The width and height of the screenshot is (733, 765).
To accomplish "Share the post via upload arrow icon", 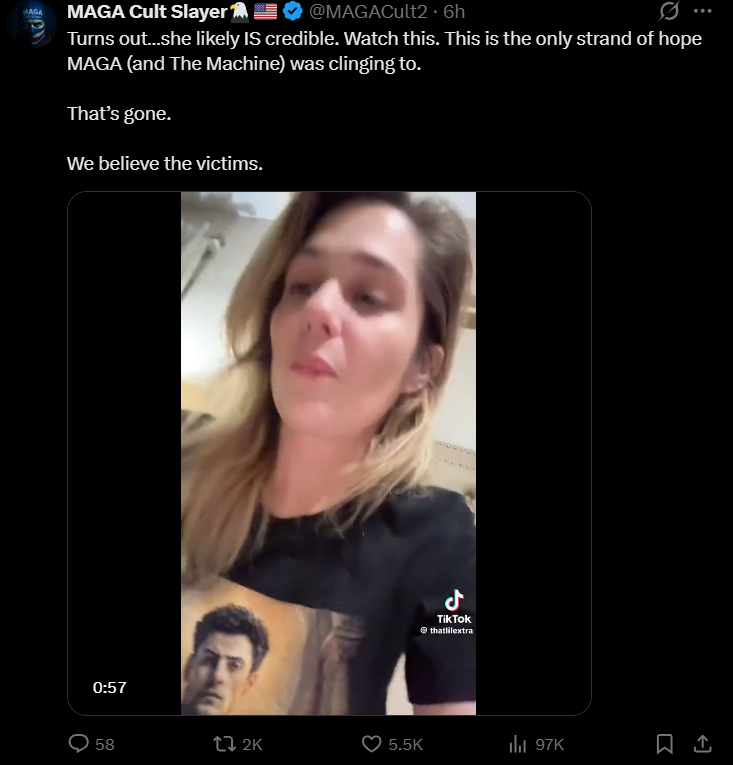I will click(702, 744).
